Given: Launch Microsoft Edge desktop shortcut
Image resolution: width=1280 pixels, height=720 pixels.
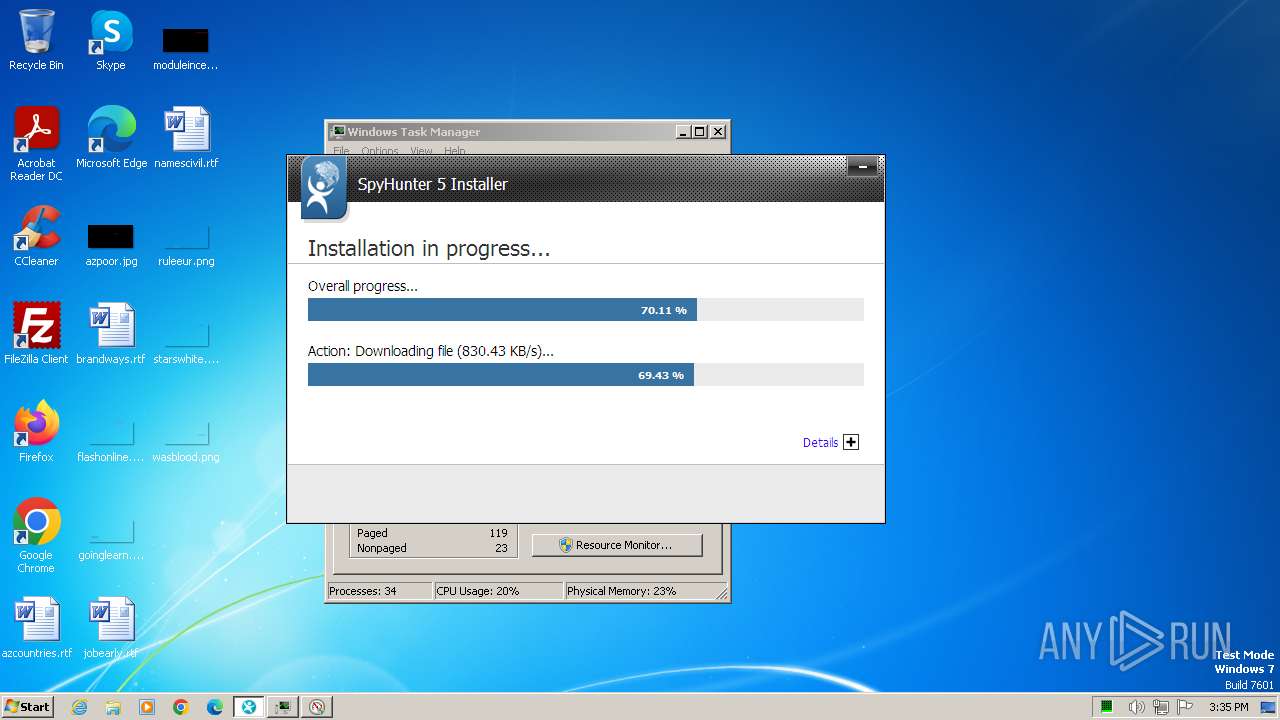Looking at the screenshot, I should tap(111, 137).
